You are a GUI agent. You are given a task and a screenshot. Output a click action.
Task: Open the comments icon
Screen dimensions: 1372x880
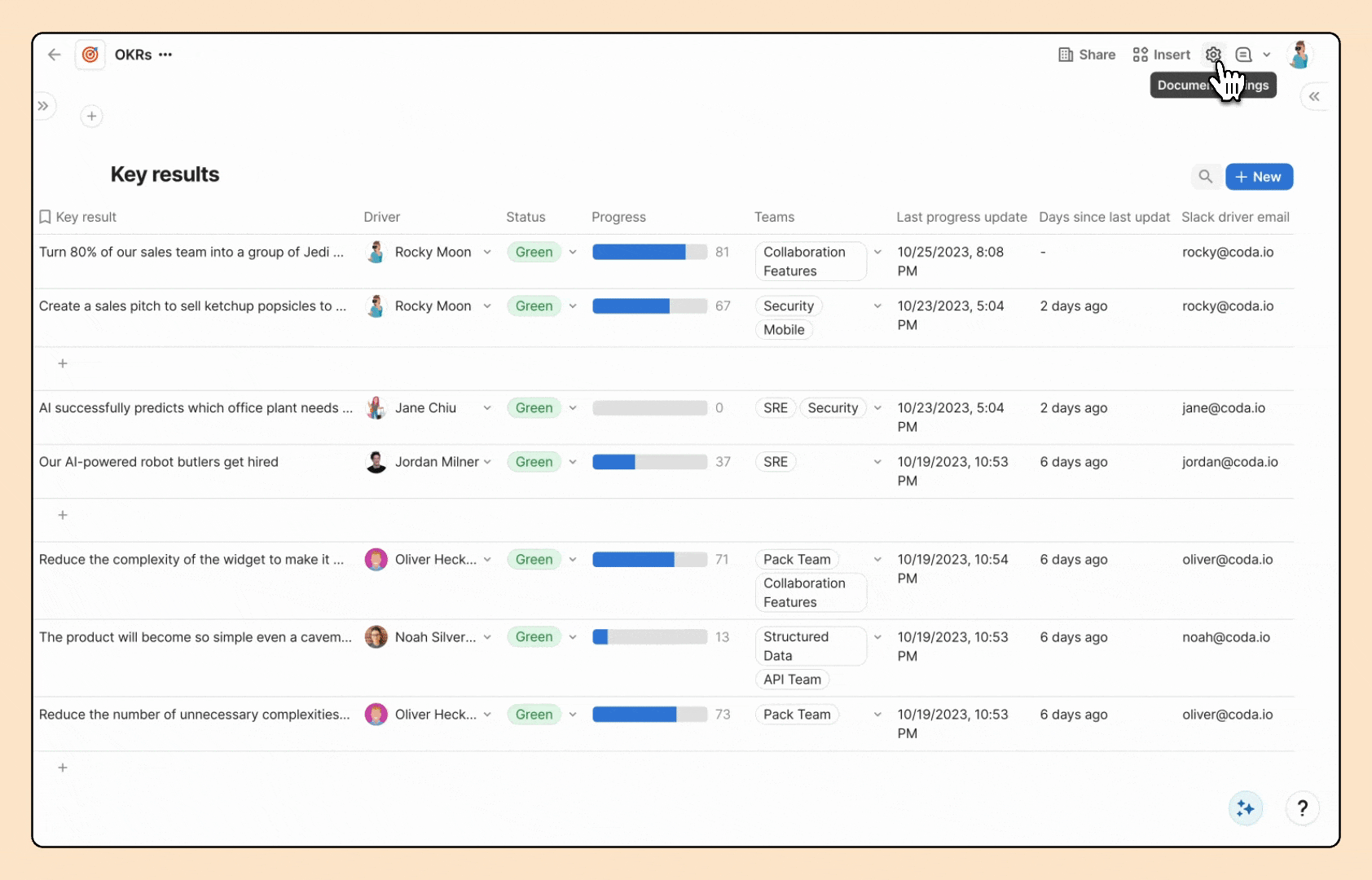click(1243, 55)
